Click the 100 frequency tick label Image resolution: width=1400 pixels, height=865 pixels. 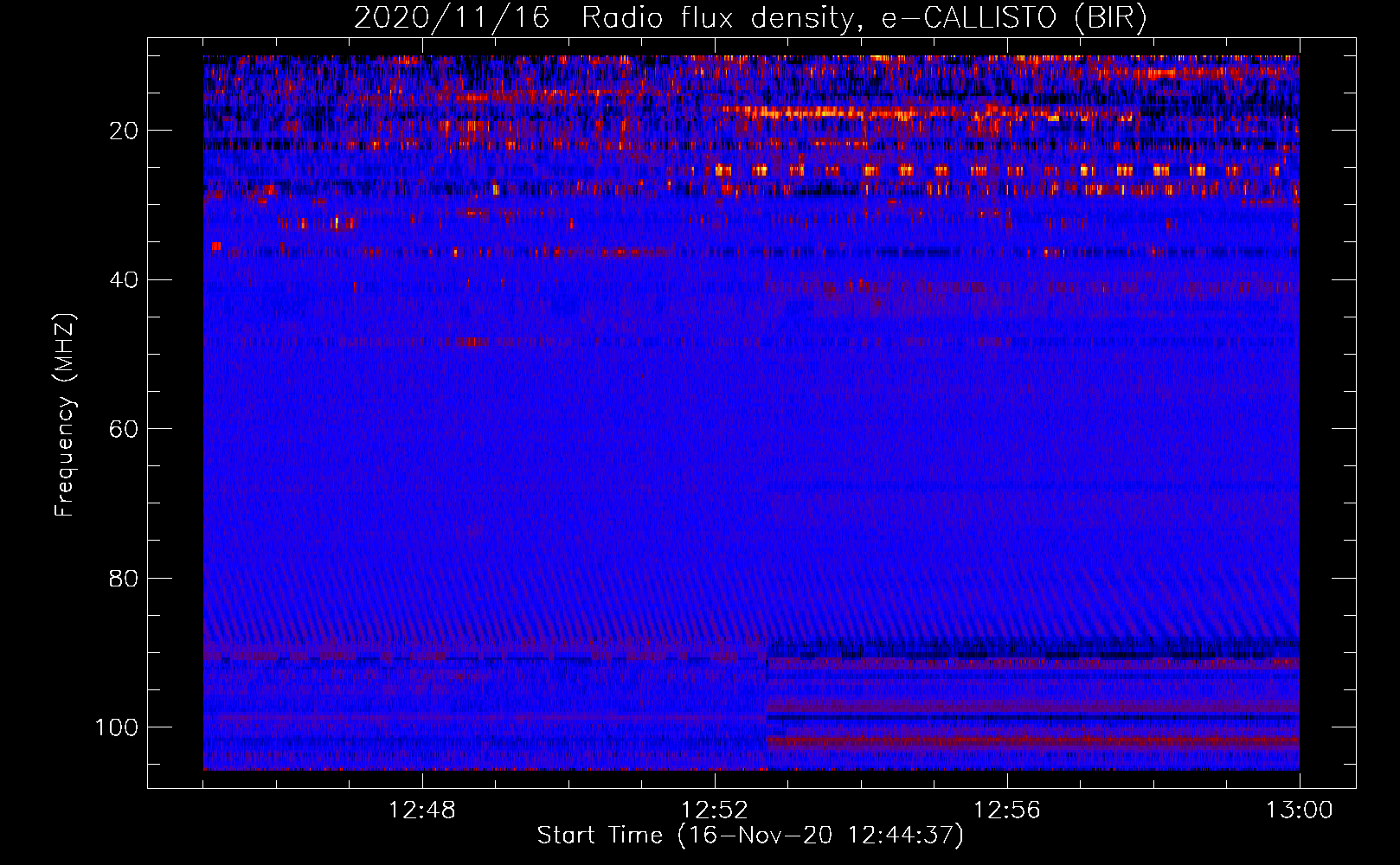(117, 727)
